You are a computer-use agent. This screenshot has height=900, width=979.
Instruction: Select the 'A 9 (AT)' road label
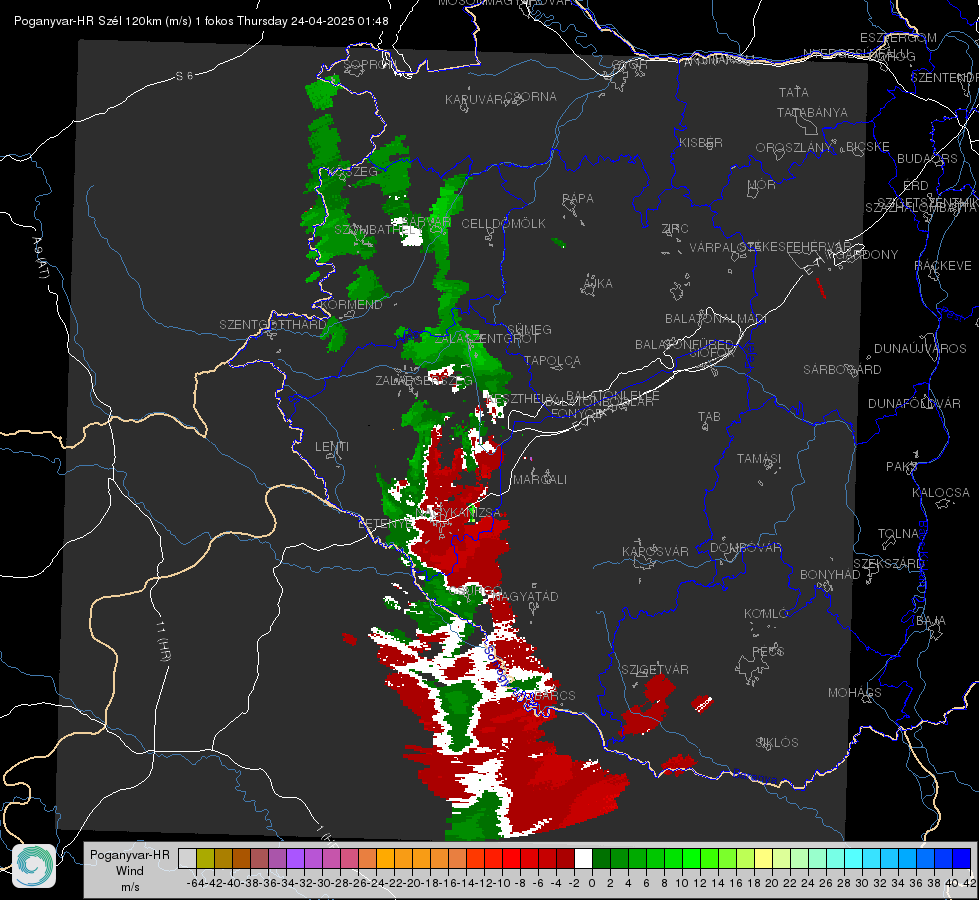click(39, 259)
